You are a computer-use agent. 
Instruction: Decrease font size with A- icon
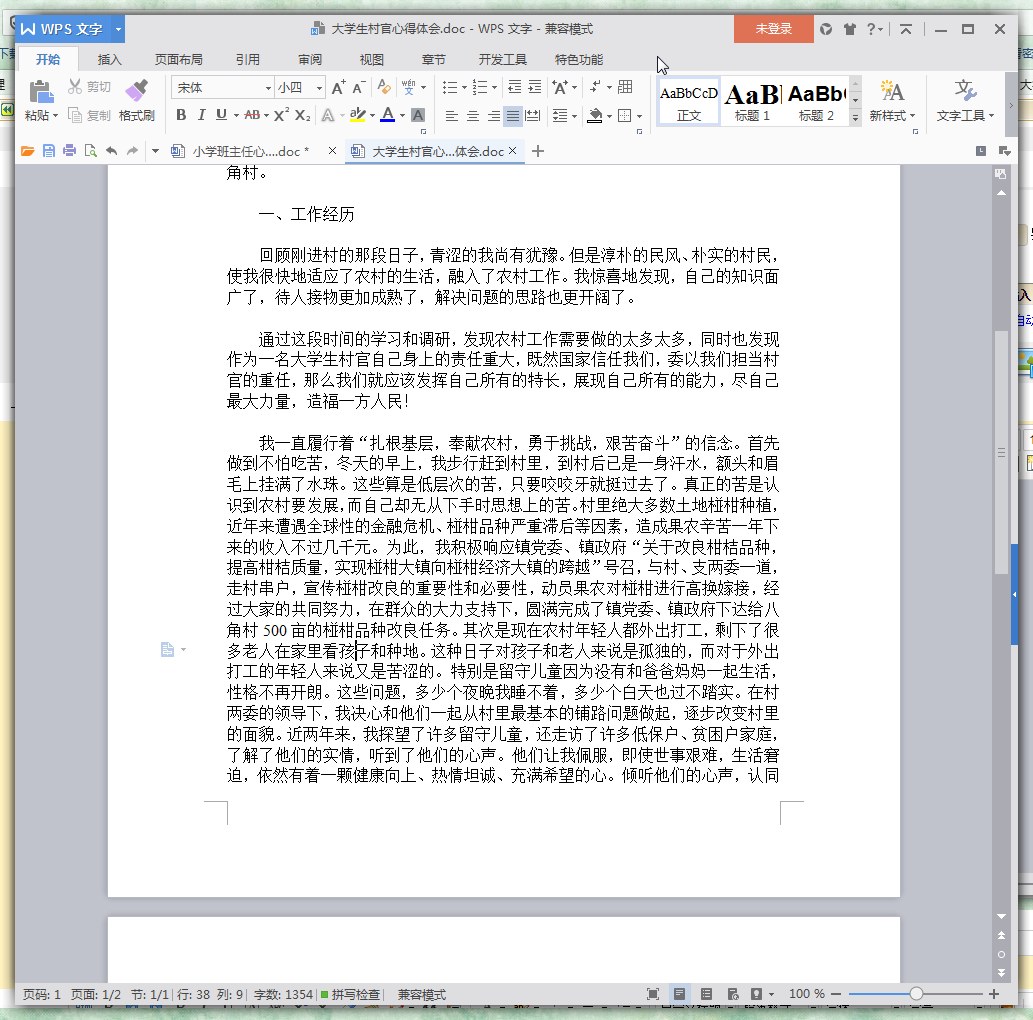point(359,88)
